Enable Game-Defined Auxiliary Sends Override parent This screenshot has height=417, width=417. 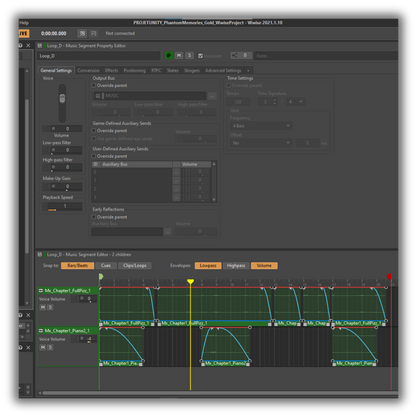point(94,131)
